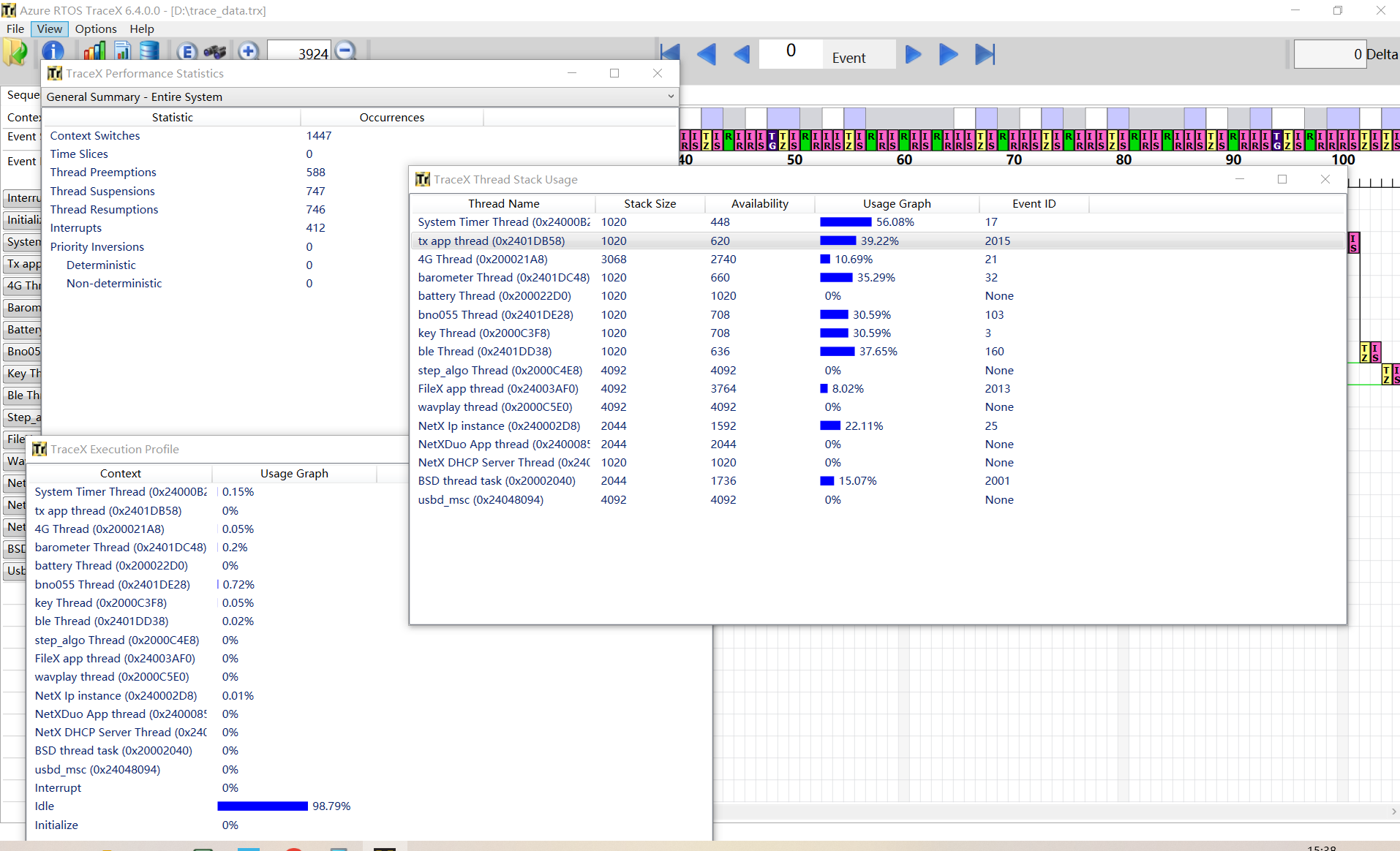Open the Execution Profile report icon
1400x851 pixels.
click(121, 51)
